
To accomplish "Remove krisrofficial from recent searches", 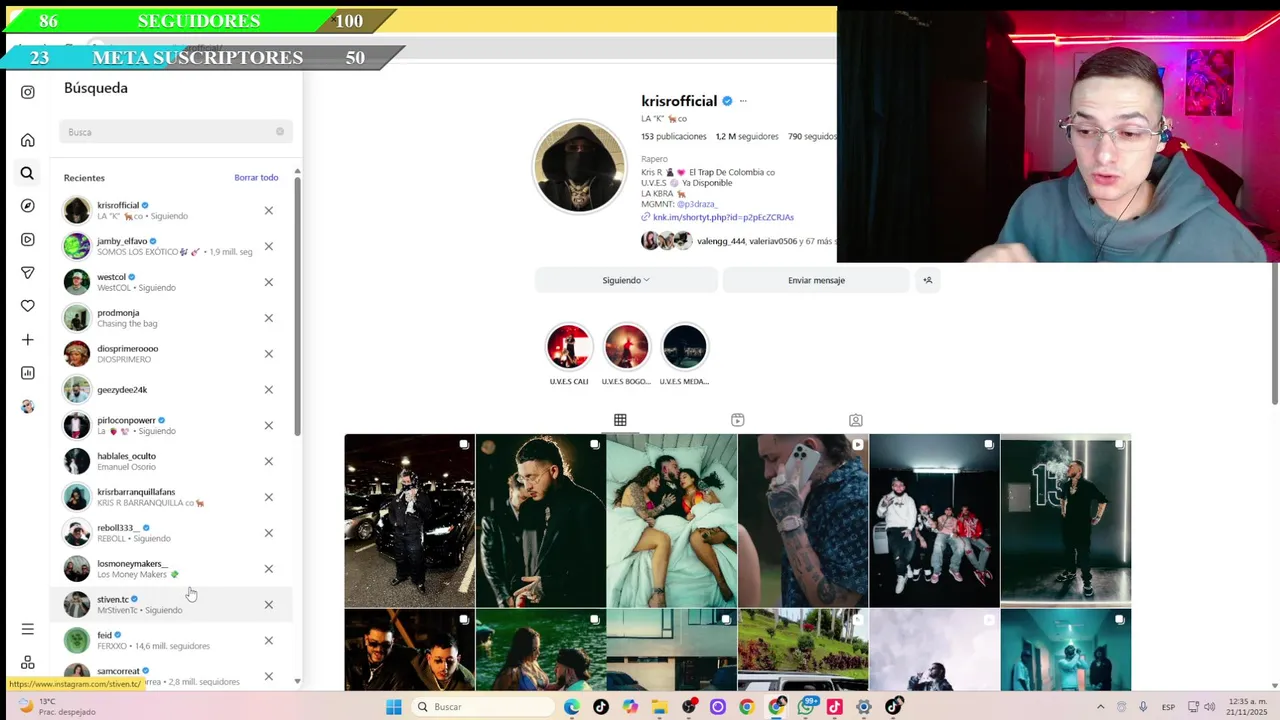I will tap(268, 210).
